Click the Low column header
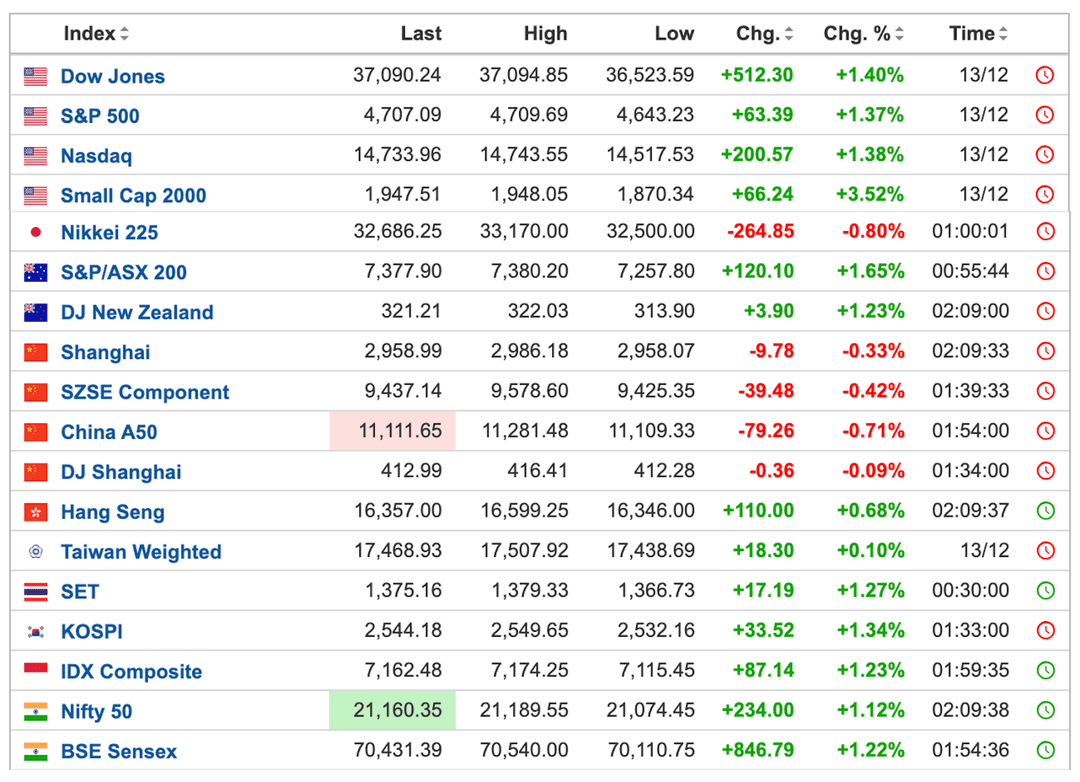Screen dimensions: 1080x782 (674, 33)
